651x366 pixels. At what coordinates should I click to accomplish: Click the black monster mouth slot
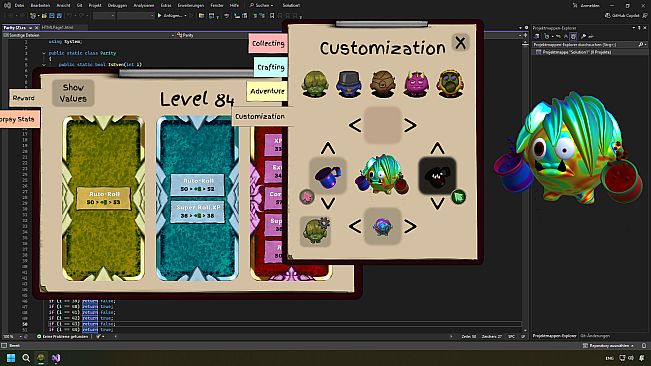(x=437, y=176)
